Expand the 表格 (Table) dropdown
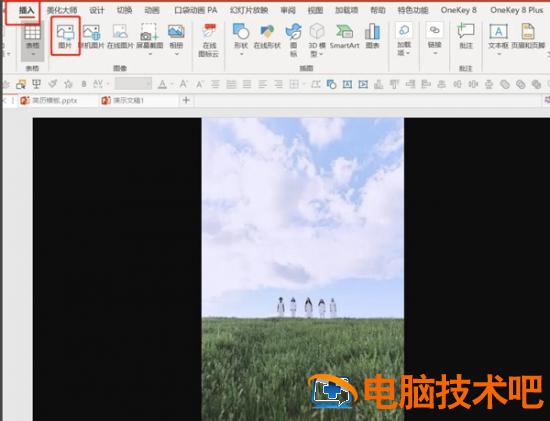Image resolution: width=550 pixels, height=421 pixels. (x=32, y=54)
